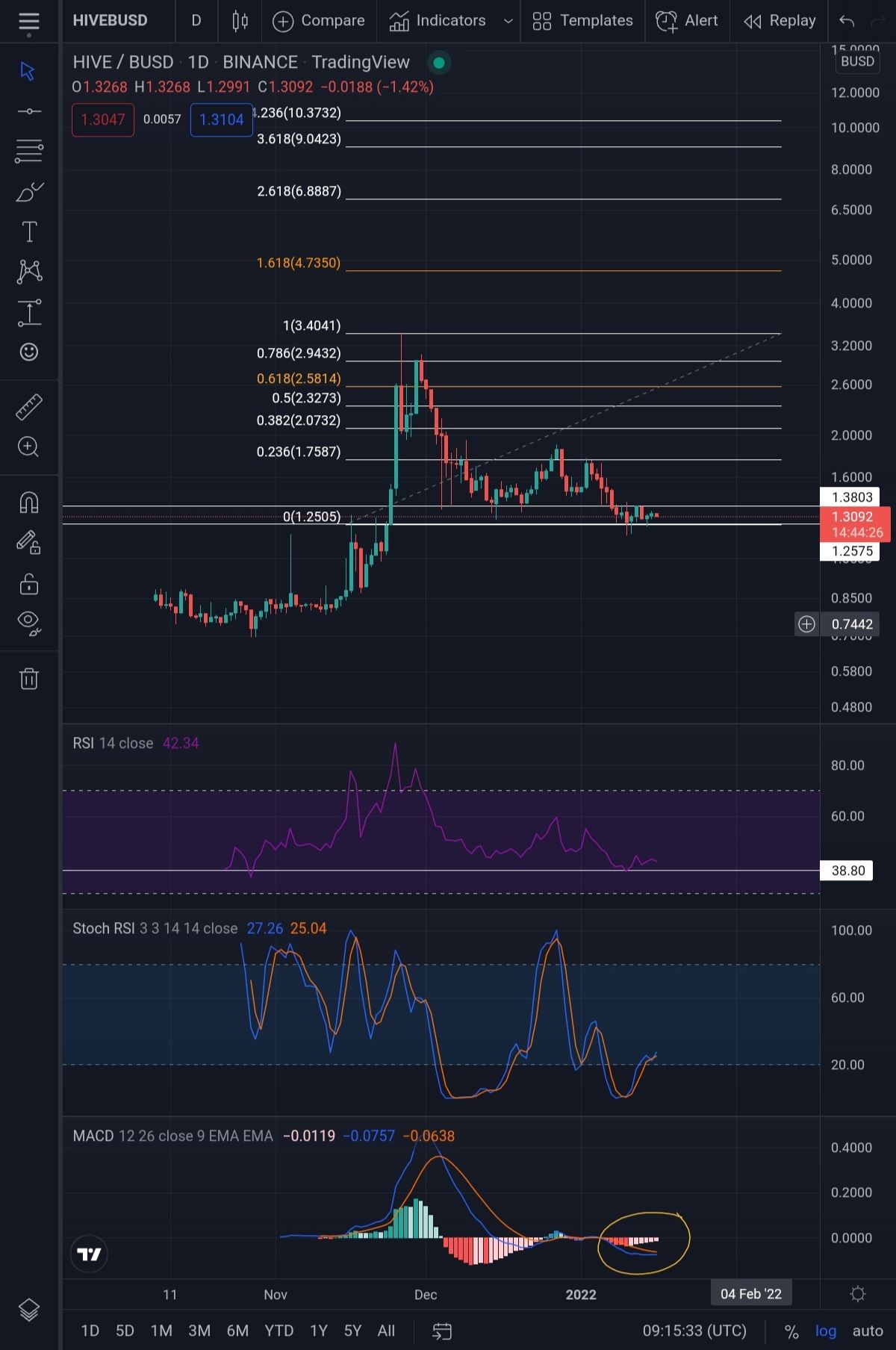Expand the favorite indicators dropdown arrow
Image resolution: width=896 pixels, height=1350 pixels.
(x=508, y=21)
